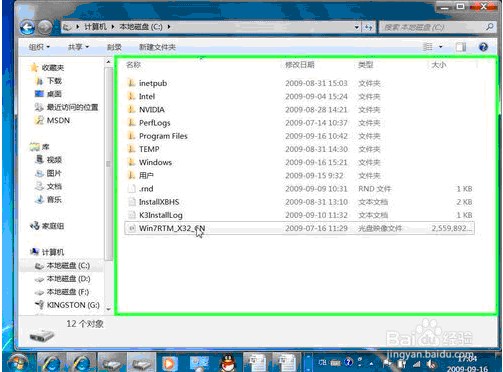Open address bar history dropdown arrow

coord(356,27)
